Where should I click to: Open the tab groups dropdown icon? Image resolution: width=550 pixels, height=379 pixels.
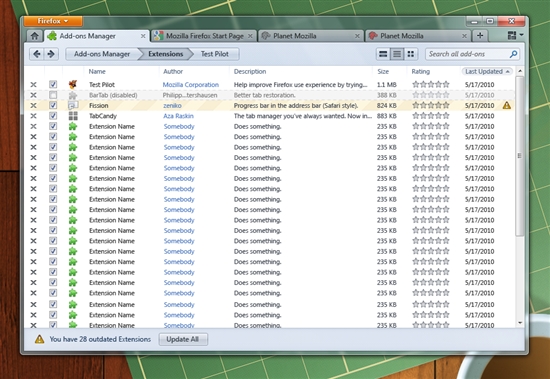(x=515, y=35)
